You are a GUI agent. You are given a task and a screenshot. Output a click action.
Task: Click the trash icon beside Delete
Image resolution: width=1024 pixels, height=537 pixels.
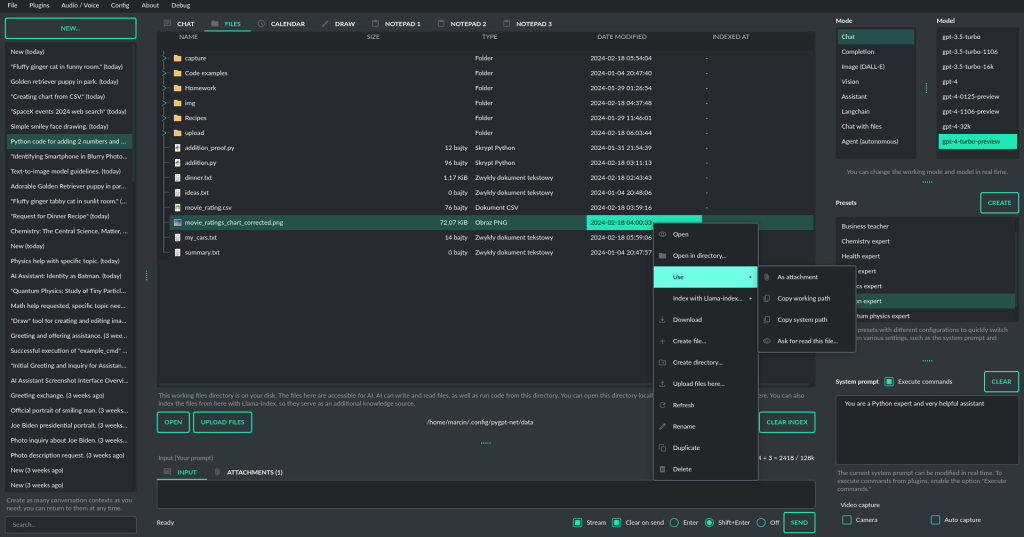[x=662, y=469]
